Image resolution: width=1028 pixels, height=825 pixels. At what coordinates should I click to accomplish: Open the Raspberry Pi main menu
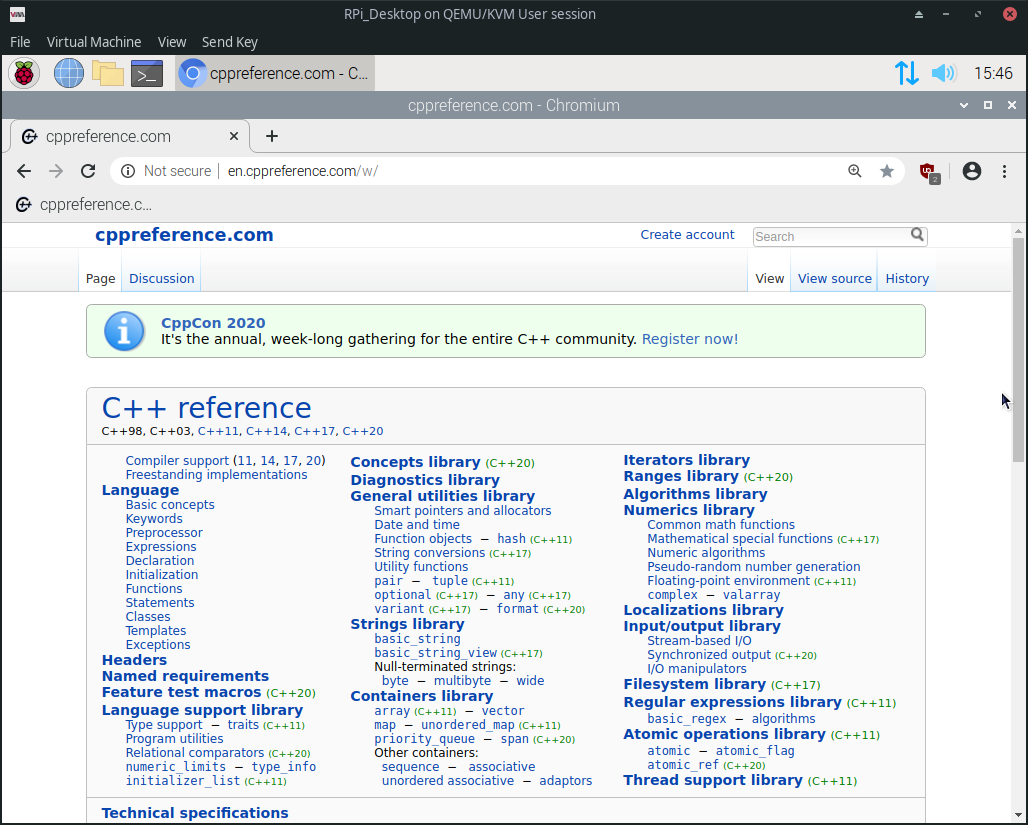click(x=24, y=73)
